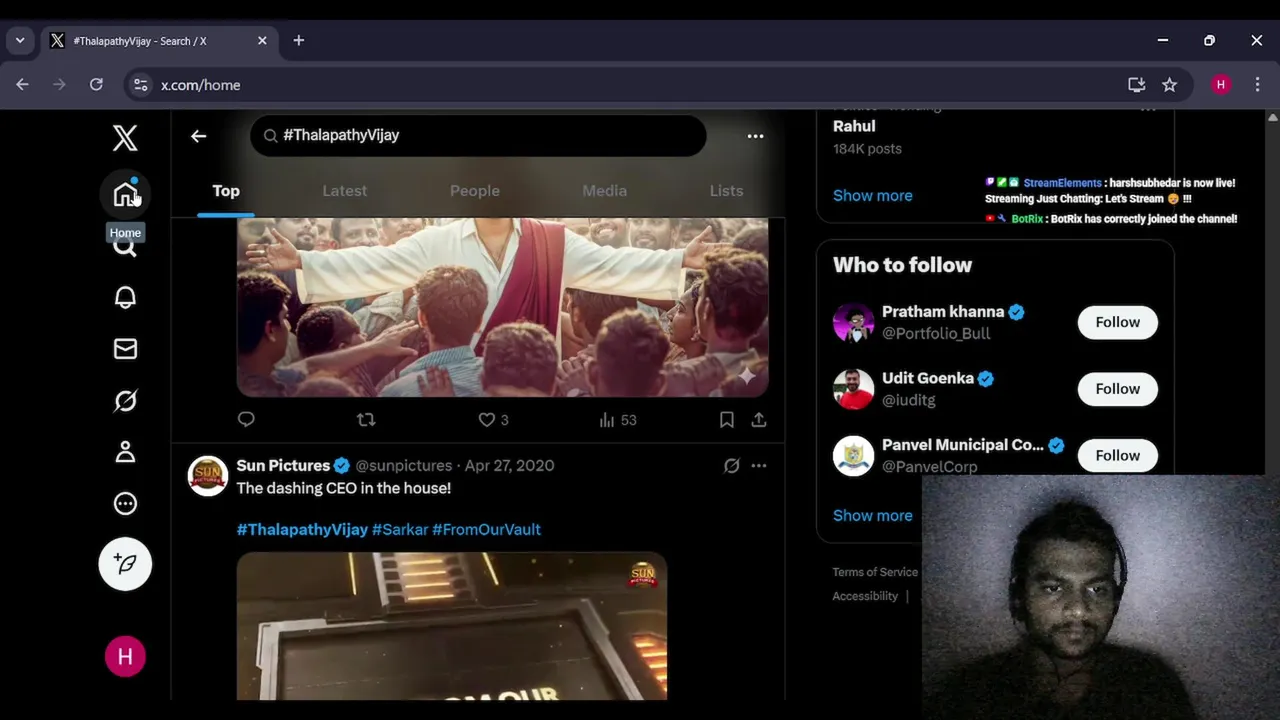
Task: Open Udit Goenka avatar
Action: tap(853, 389)
